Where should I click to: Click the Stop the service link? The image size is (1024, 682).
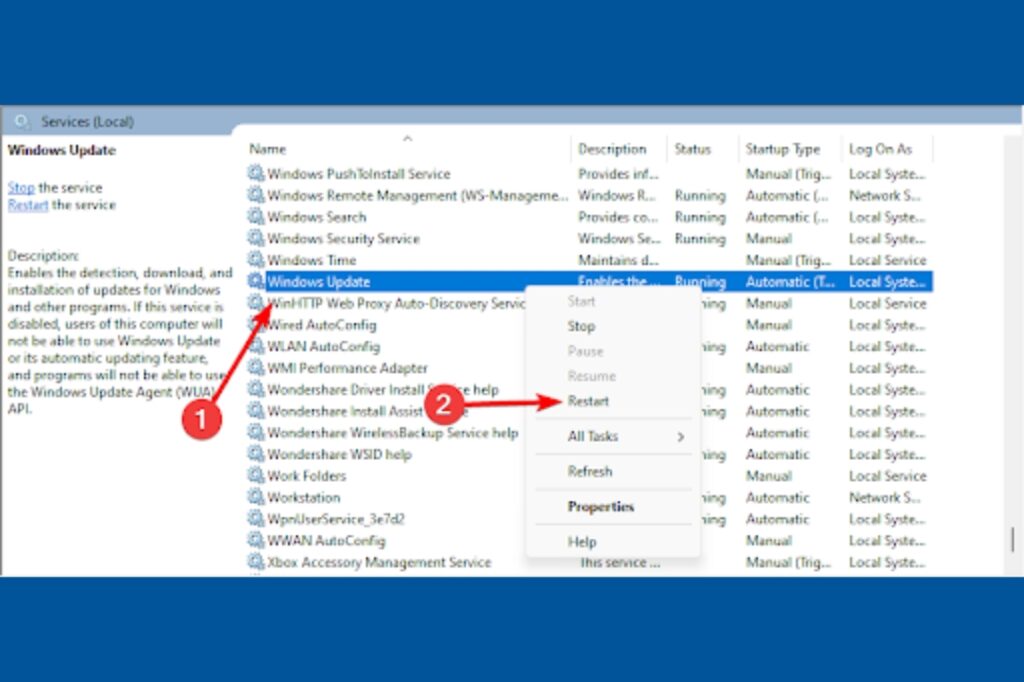pyautogui.click(x=21, y=188)
